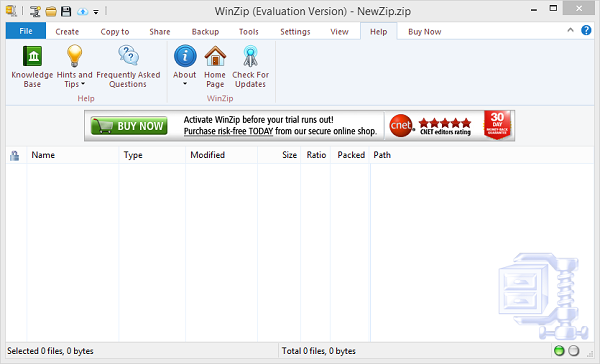This screenshot has height=364, width=600.
Task: Switch to the Backup tab
Action: pos(205,32)
